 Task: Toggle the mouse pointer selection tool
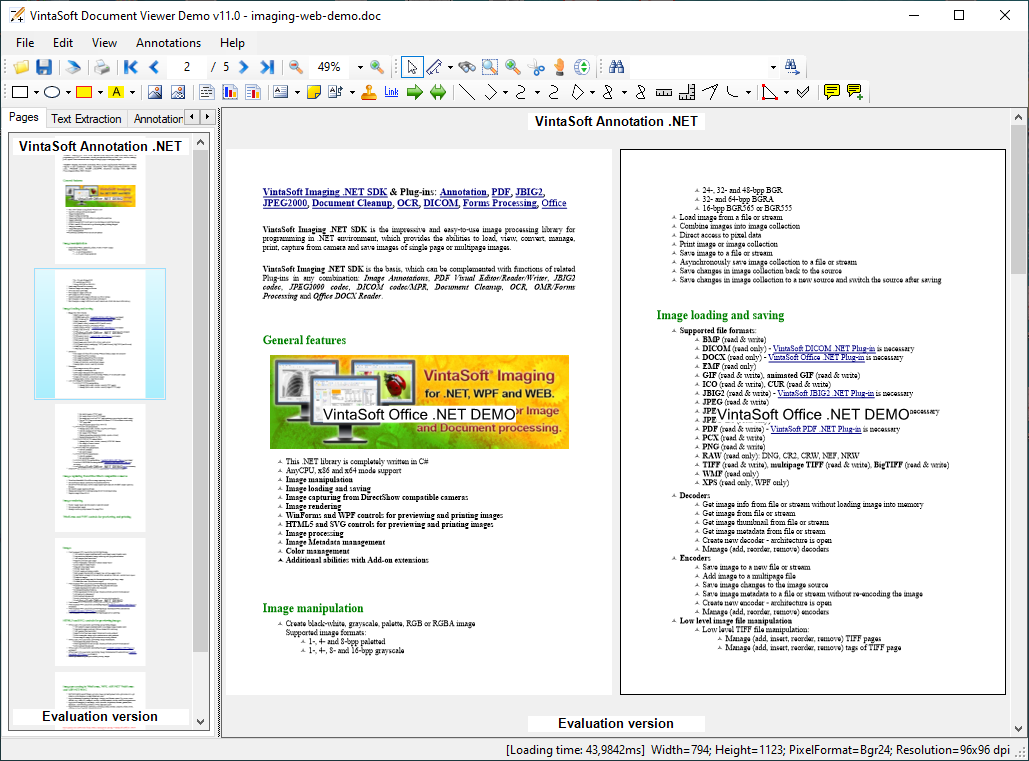pyautogui.click(x=411, y=67)
